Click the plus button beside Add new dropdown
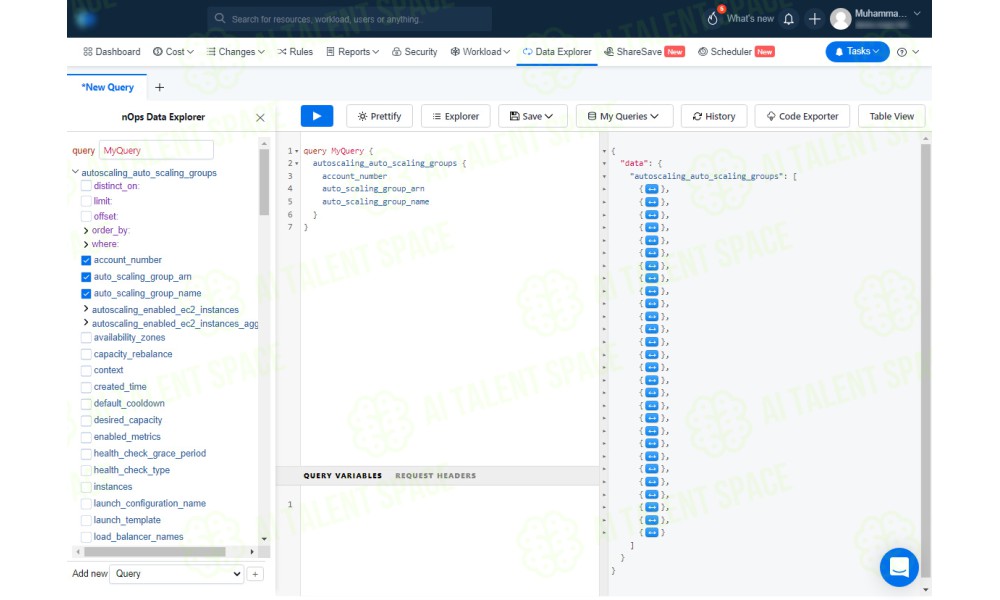The width and height of the screenshot is (1000, 600). (255, 574)
